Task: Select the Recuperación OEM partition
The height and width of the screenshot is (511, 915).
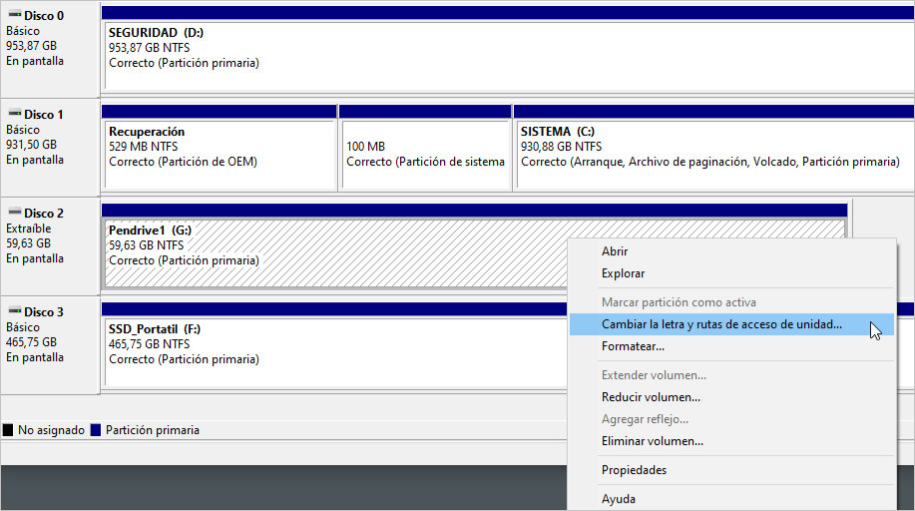Action: (219, 154)
